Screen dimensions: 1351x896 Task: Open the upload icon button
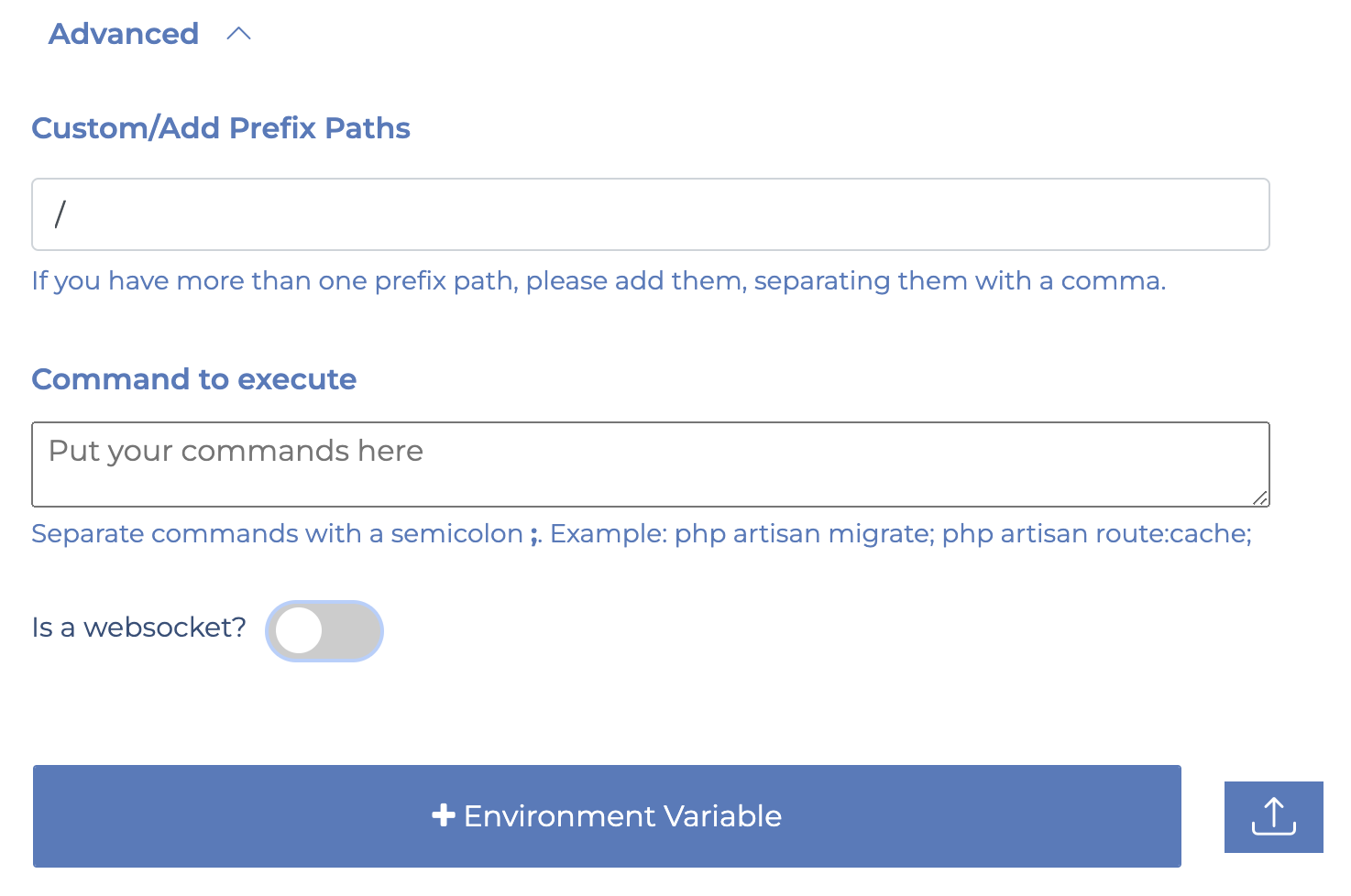[x=1274, y=817]
